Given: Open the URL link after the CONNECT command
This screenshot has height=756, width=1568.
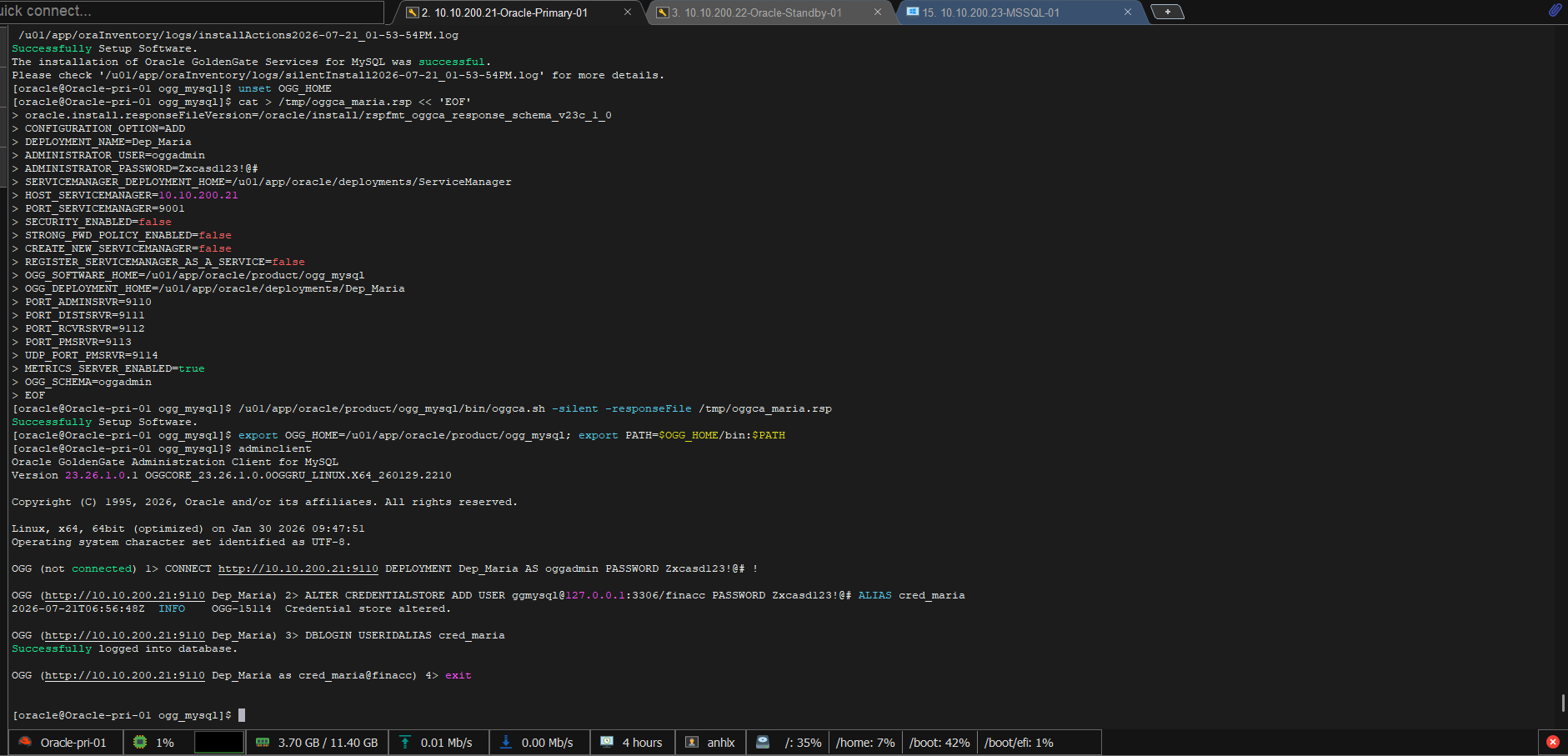Looking at the screenshot, I should 298,568.
